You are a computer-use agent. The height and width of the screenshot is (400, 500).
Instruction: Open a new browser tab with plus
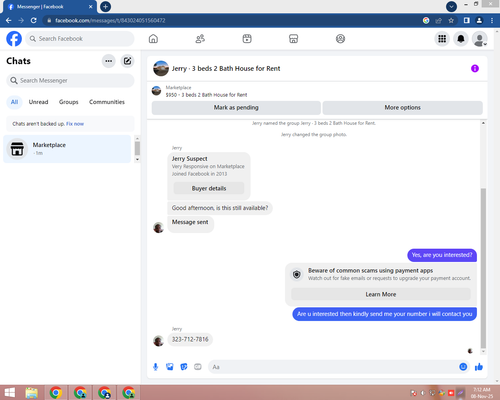point(105,7)
